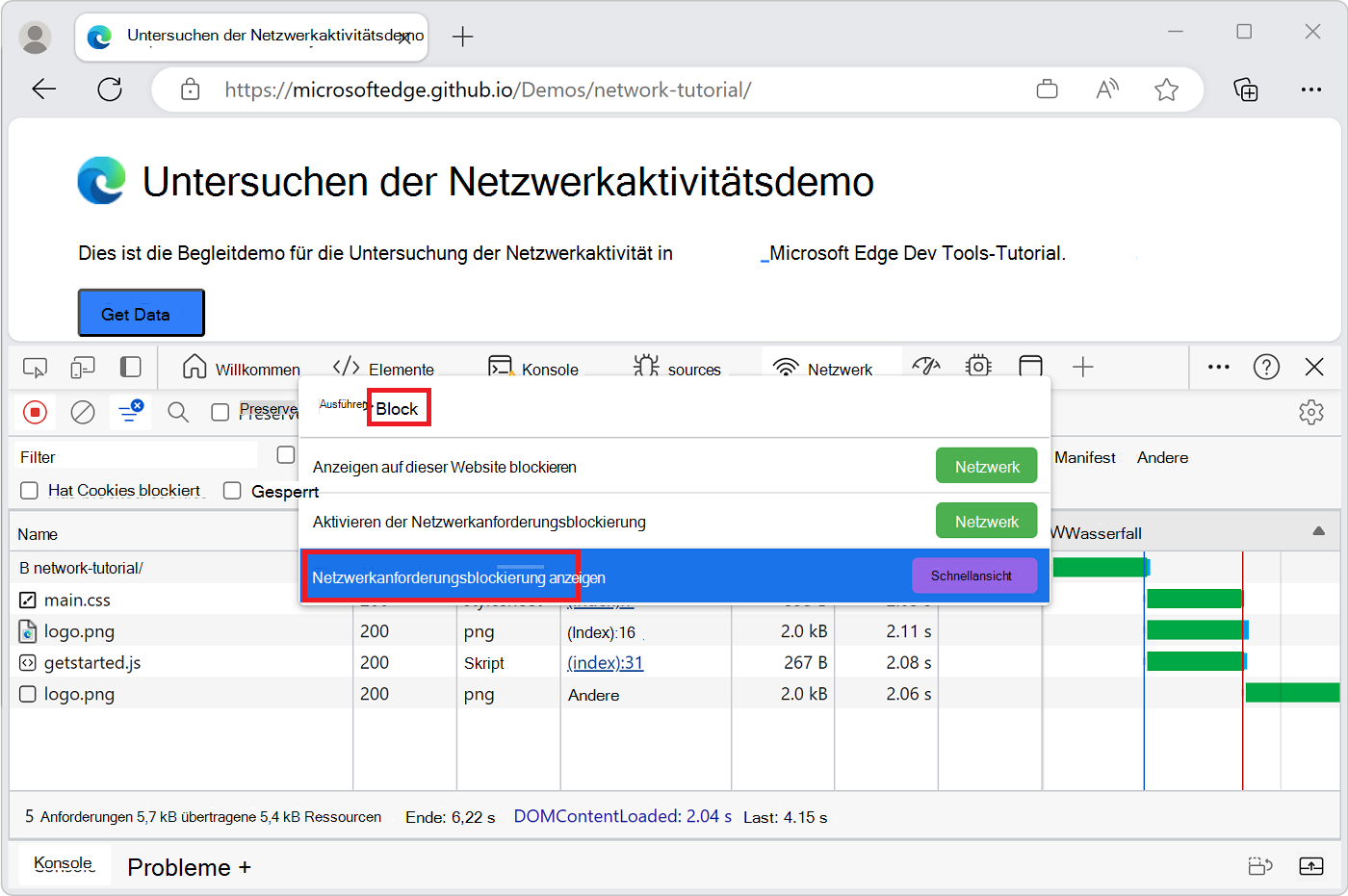Open the network search tool
This screenshot has width=1348, height=896.
(178, 412)
